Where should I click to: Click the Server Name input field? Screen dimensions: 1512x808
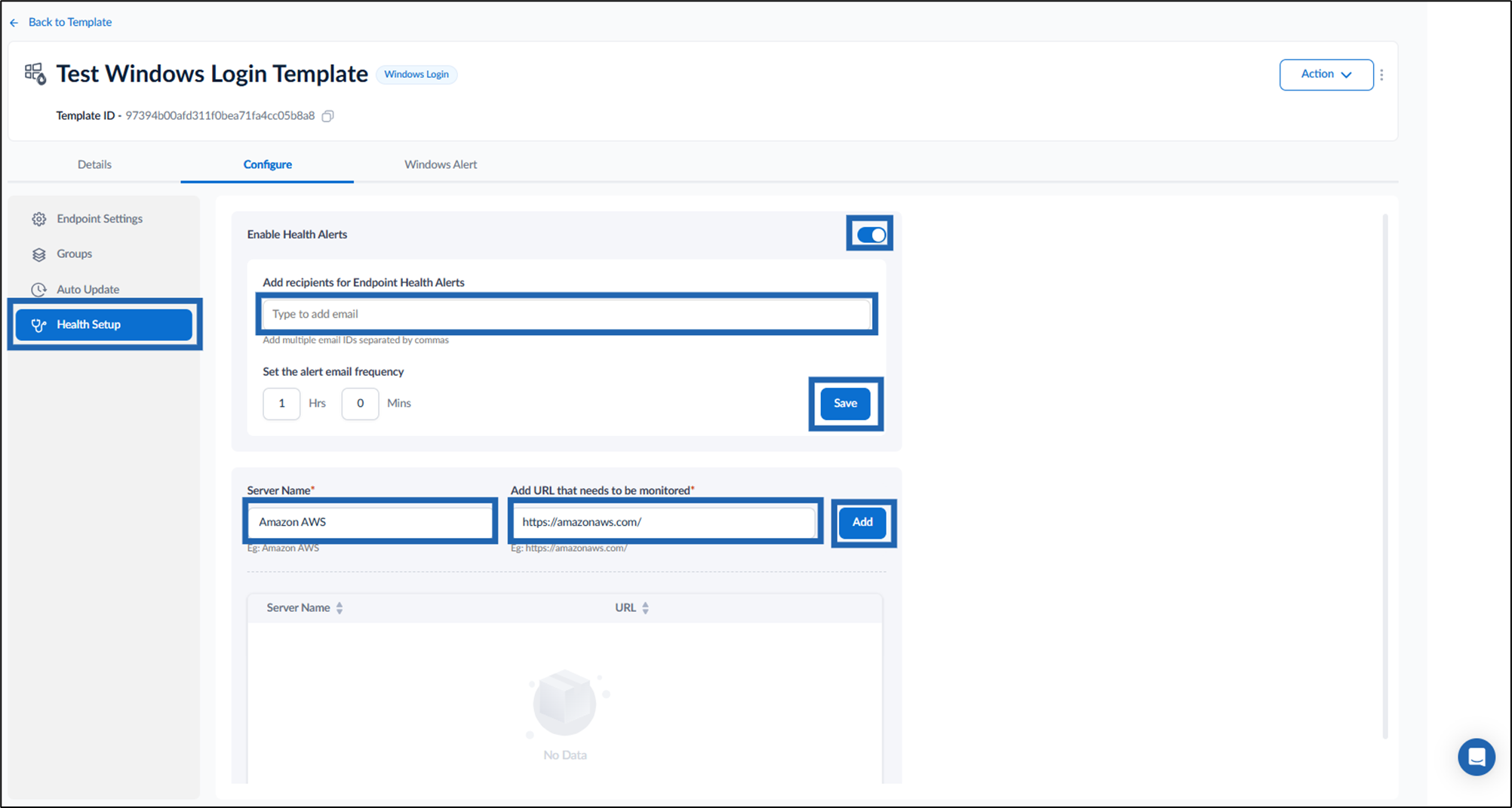[x=370, y=522]
